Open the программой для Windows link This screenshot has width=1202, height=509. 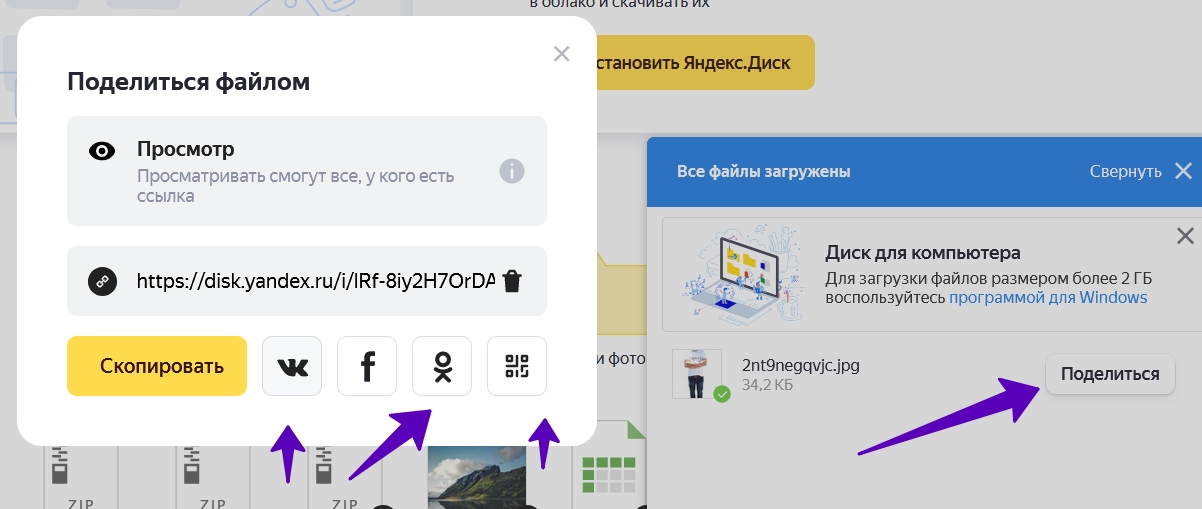pos(1048,298)
